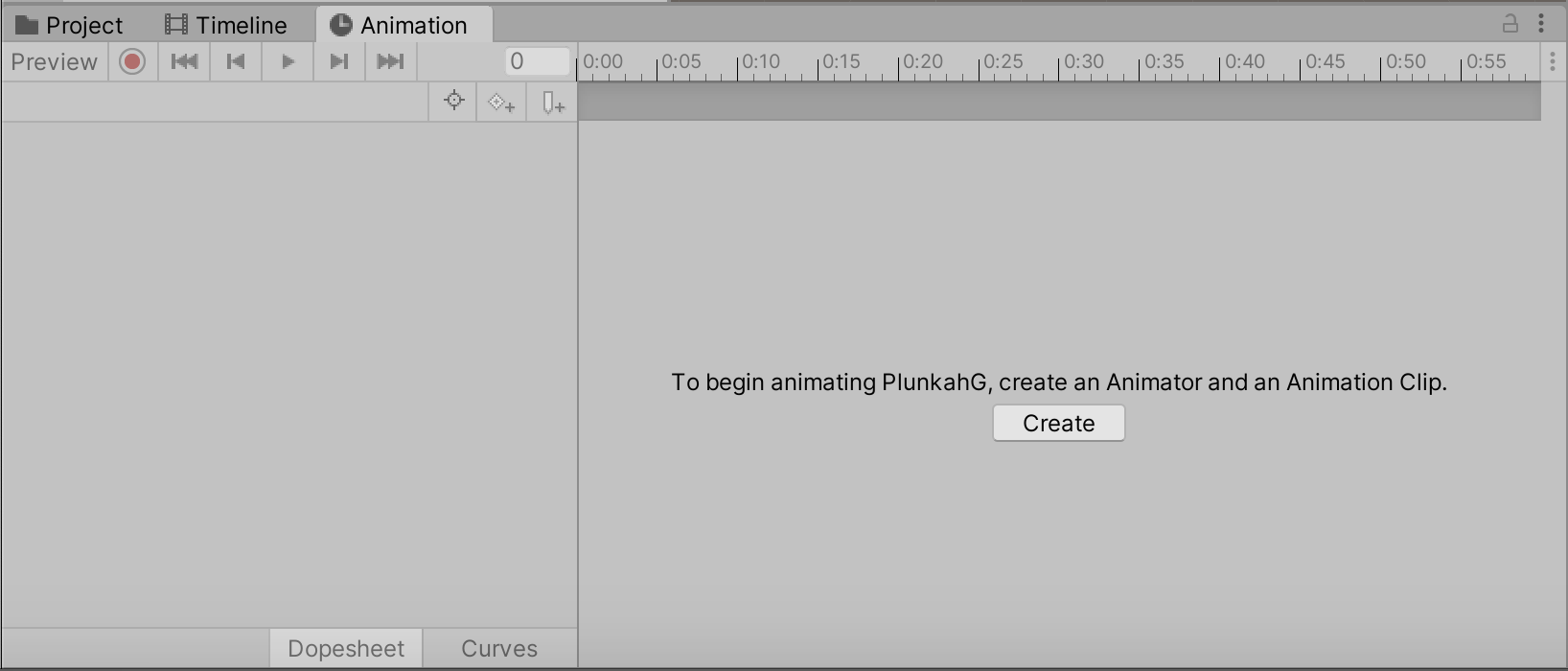This screenshot has width=1568, height=671.
Task: Step to previous keyframe
Action: pos(236,62)
